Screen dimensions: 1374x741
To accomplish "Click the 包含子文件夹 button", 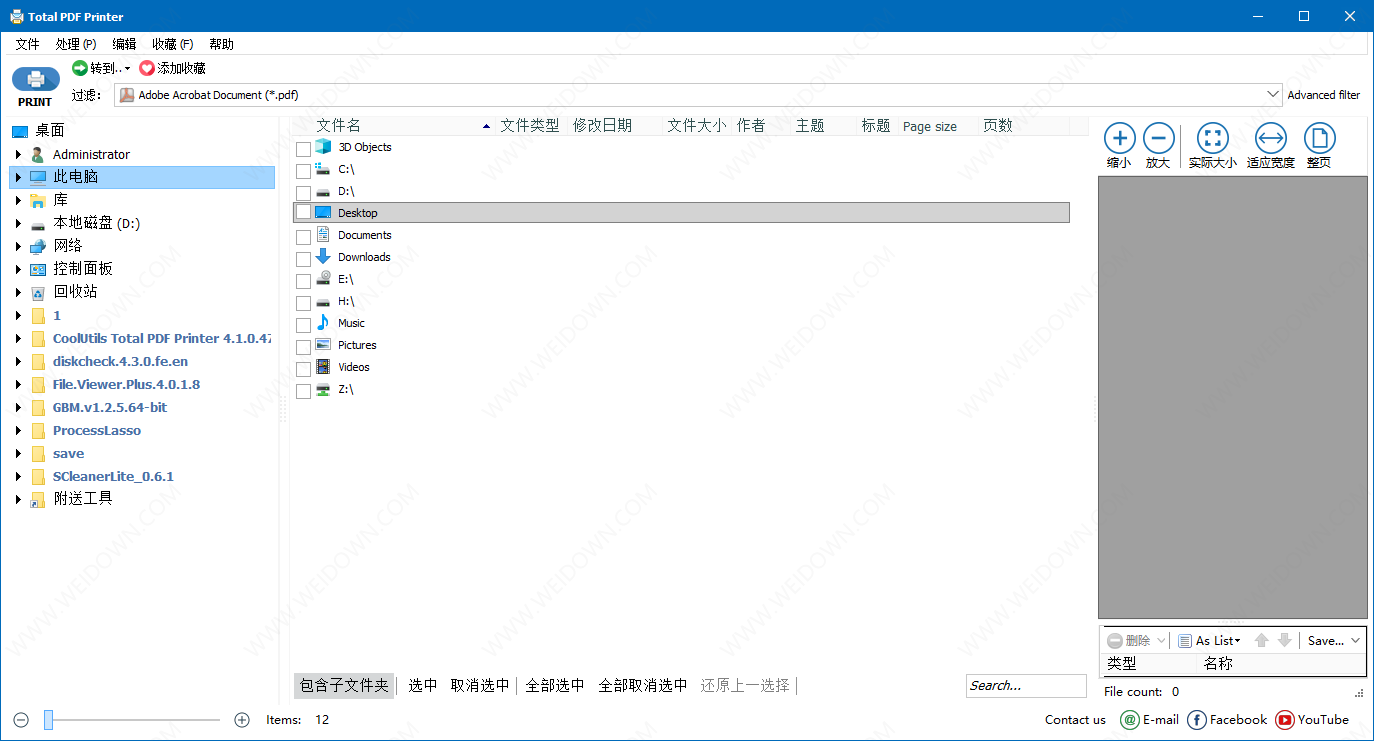I will 344,685.
